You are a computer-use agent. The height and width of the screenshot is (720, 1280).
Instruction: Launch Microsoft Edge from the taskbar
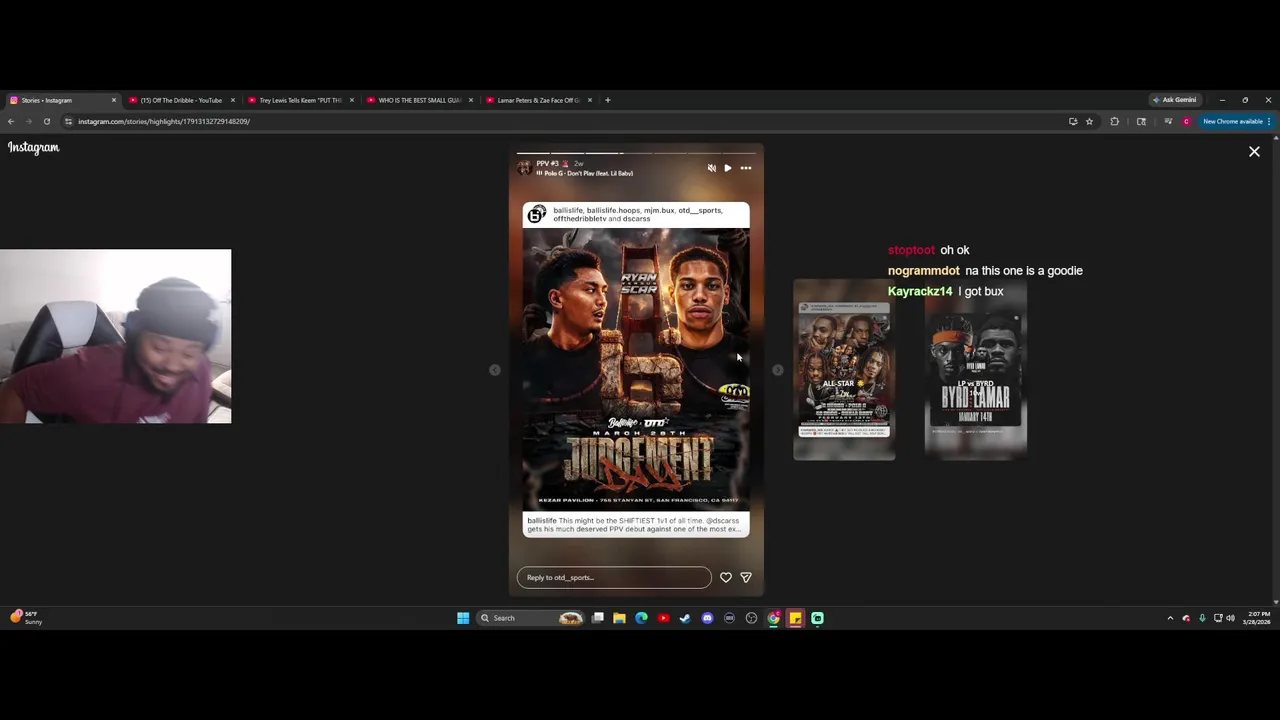[641, 618]
